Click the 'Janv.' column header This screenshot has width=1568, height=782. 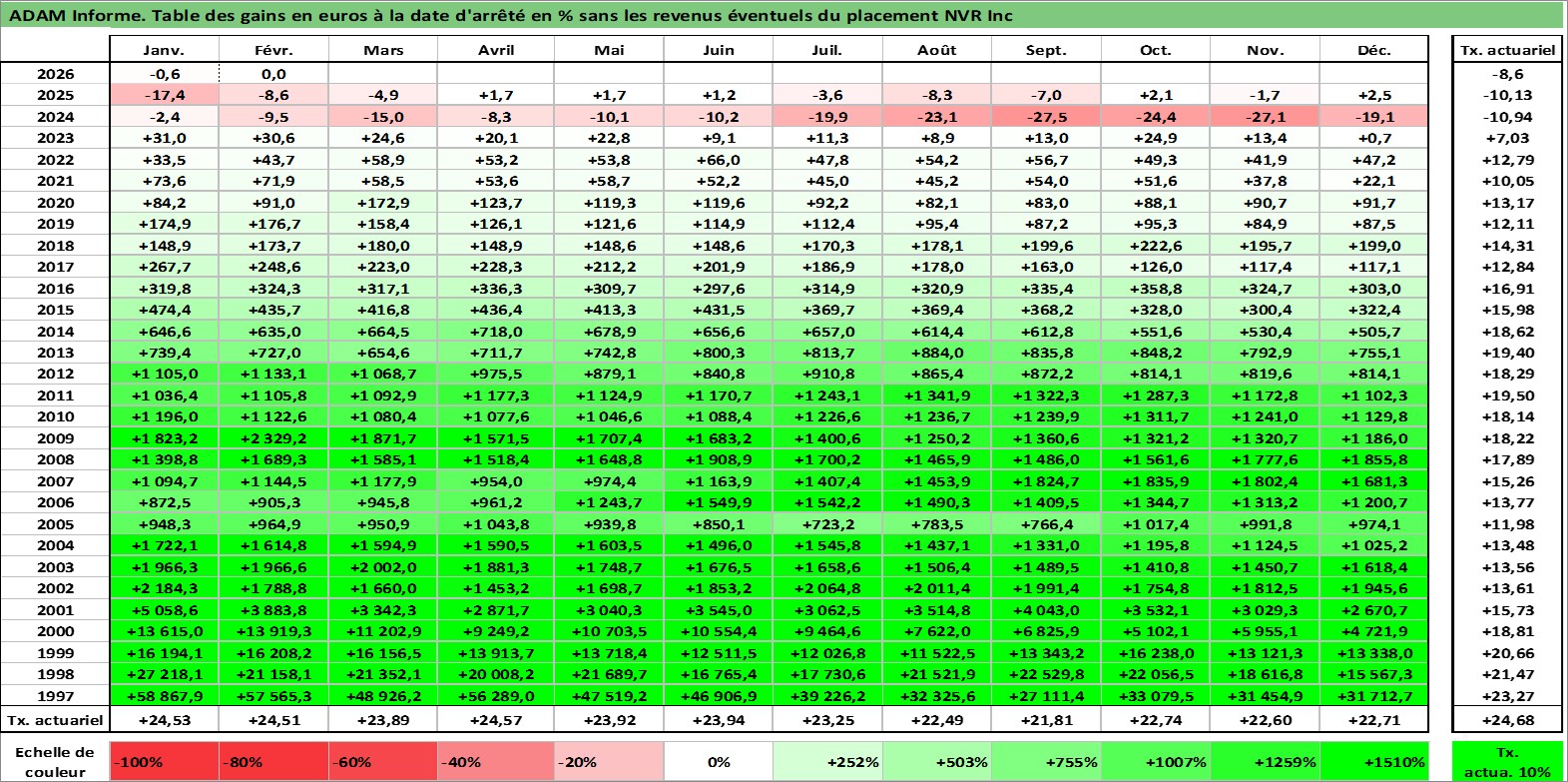coord(164,50)
